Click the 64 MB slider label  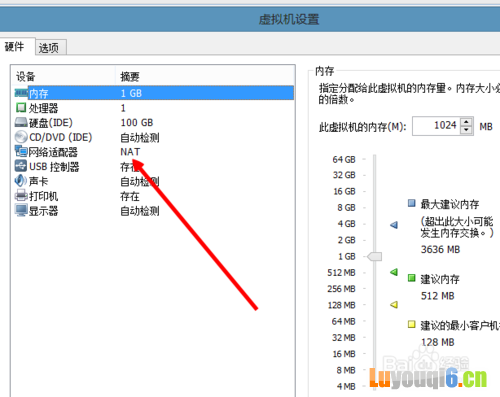click(344, 321)
